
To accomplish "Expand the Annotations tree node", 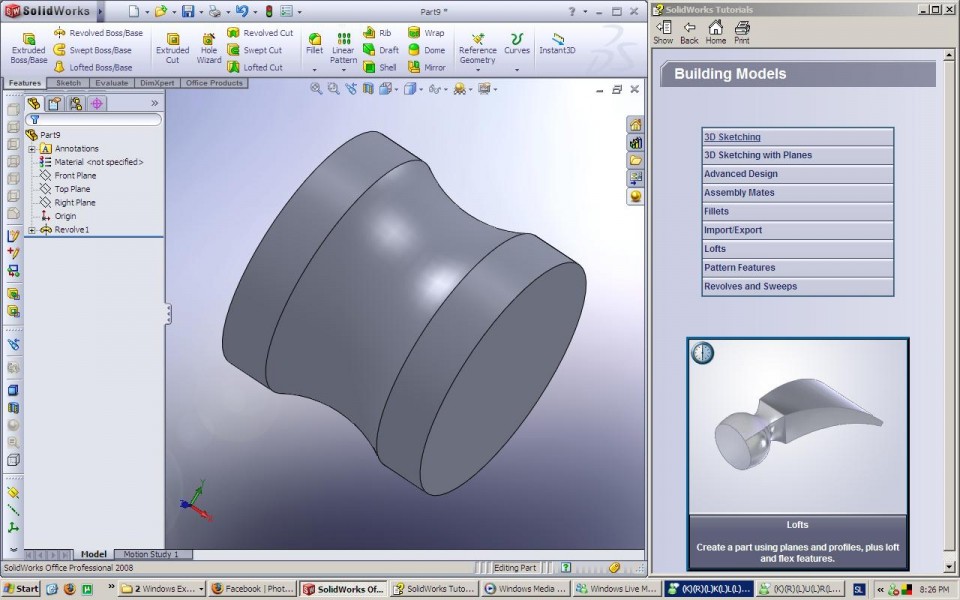I will [x=32, y=149].
